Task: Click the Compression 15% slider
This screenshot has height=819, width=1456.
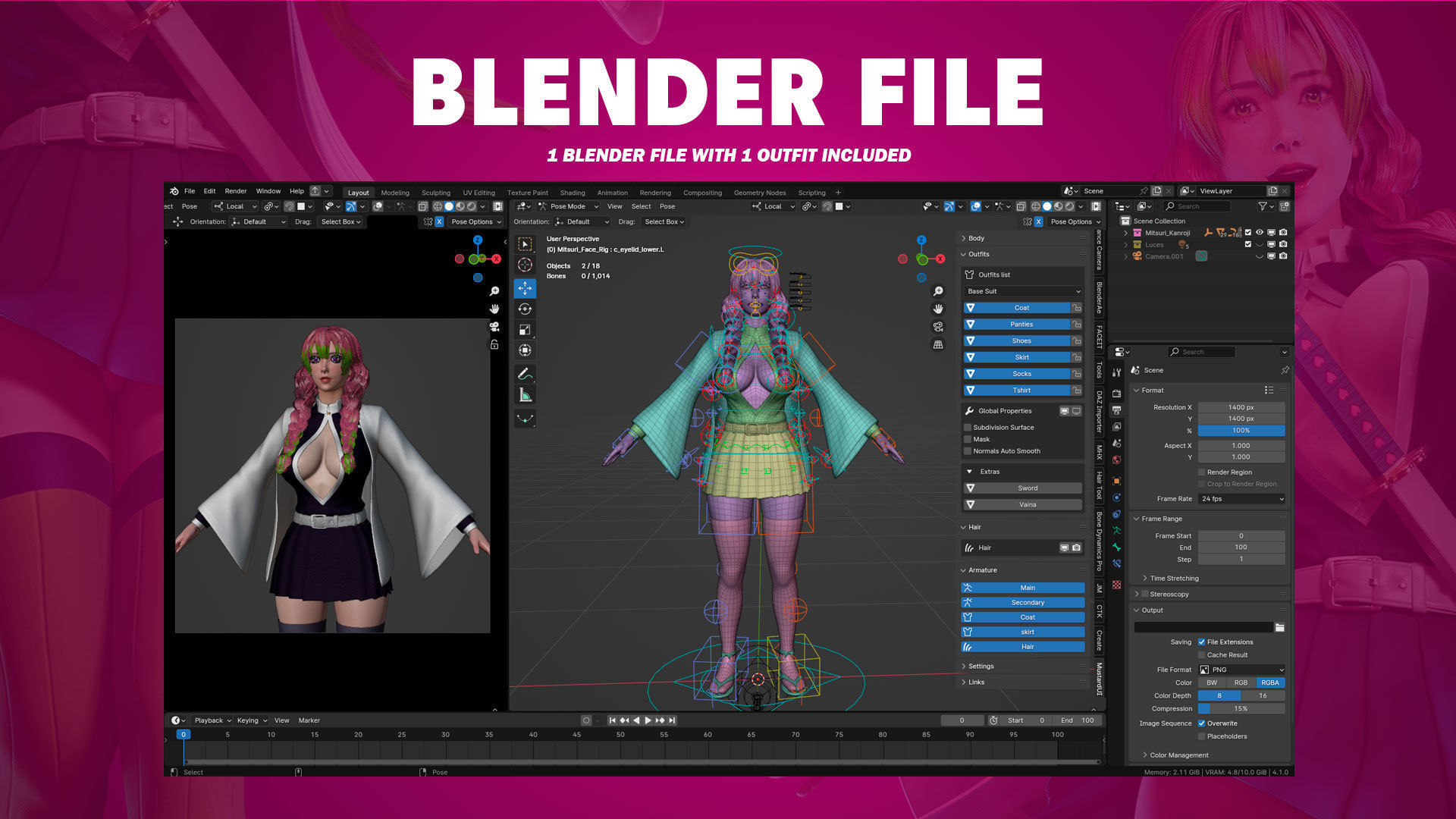Action: coord(1241,709)
